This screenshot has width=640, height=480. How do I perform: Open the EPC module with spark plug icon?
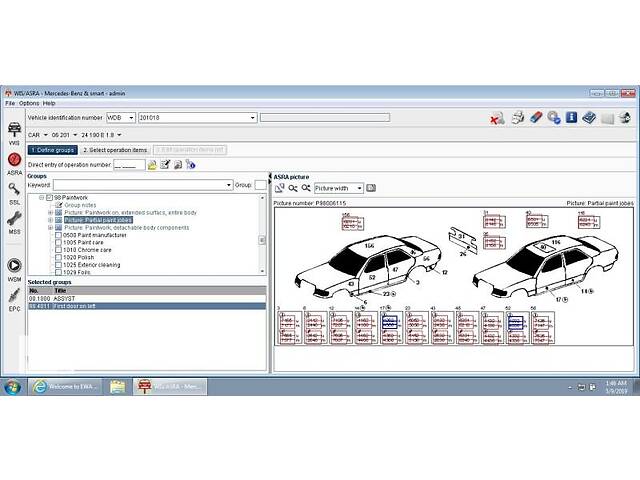14,300
